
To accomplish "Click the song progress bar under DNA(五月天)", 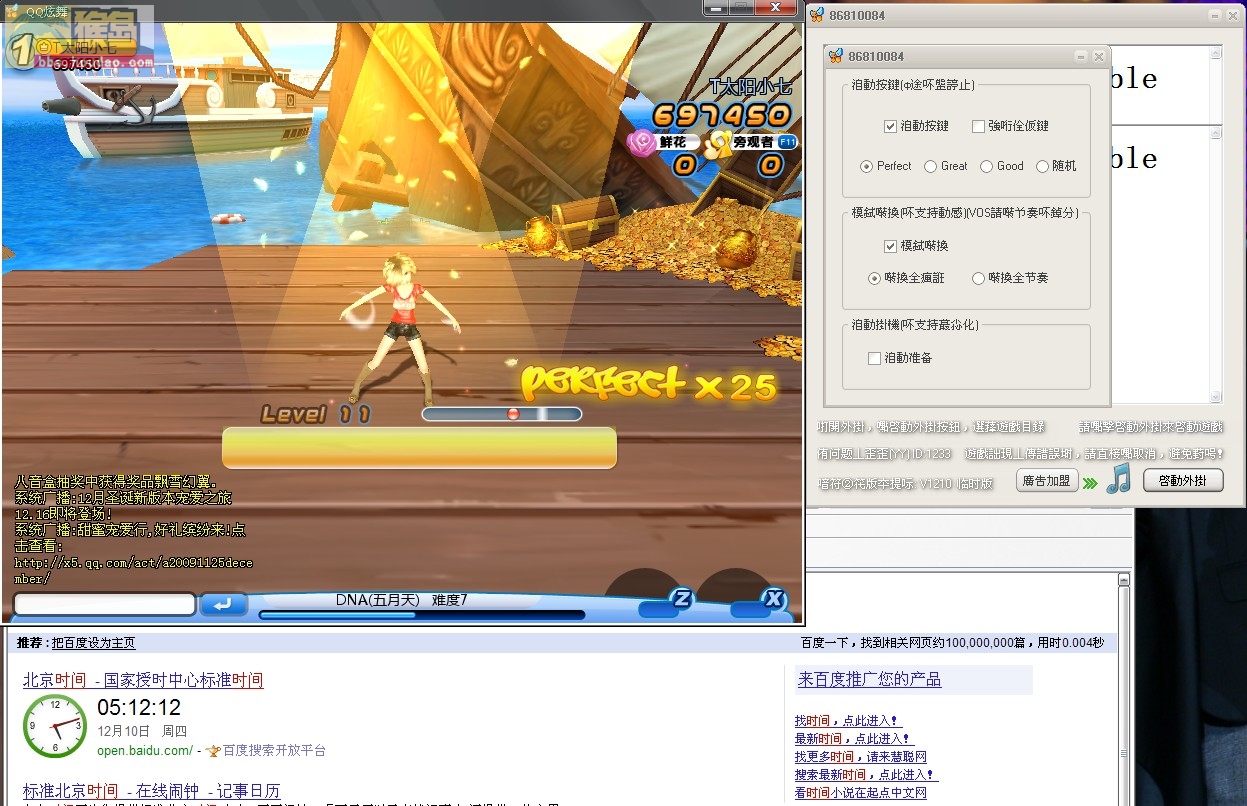I will (421, 615).
